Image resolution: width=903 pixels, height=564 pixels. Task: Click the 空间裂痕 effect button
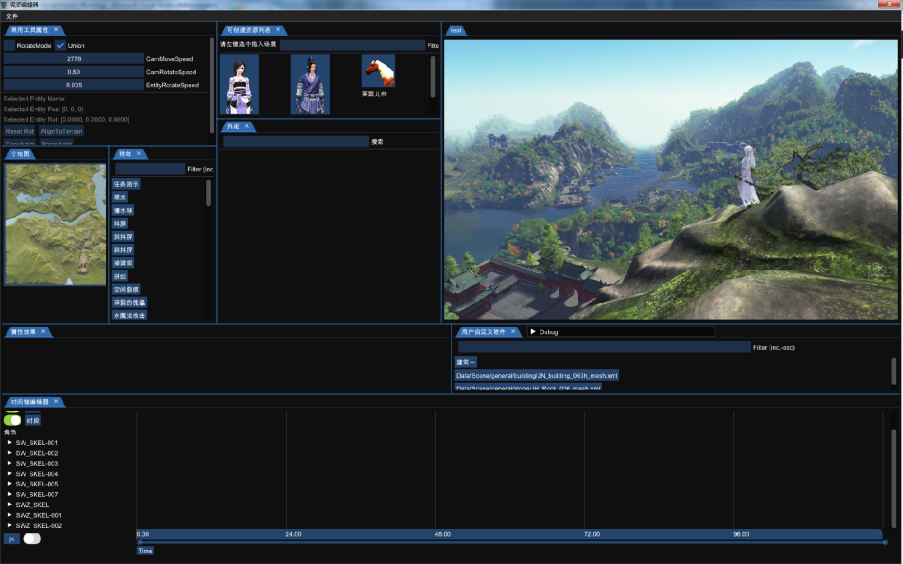[x=126, y=289]
